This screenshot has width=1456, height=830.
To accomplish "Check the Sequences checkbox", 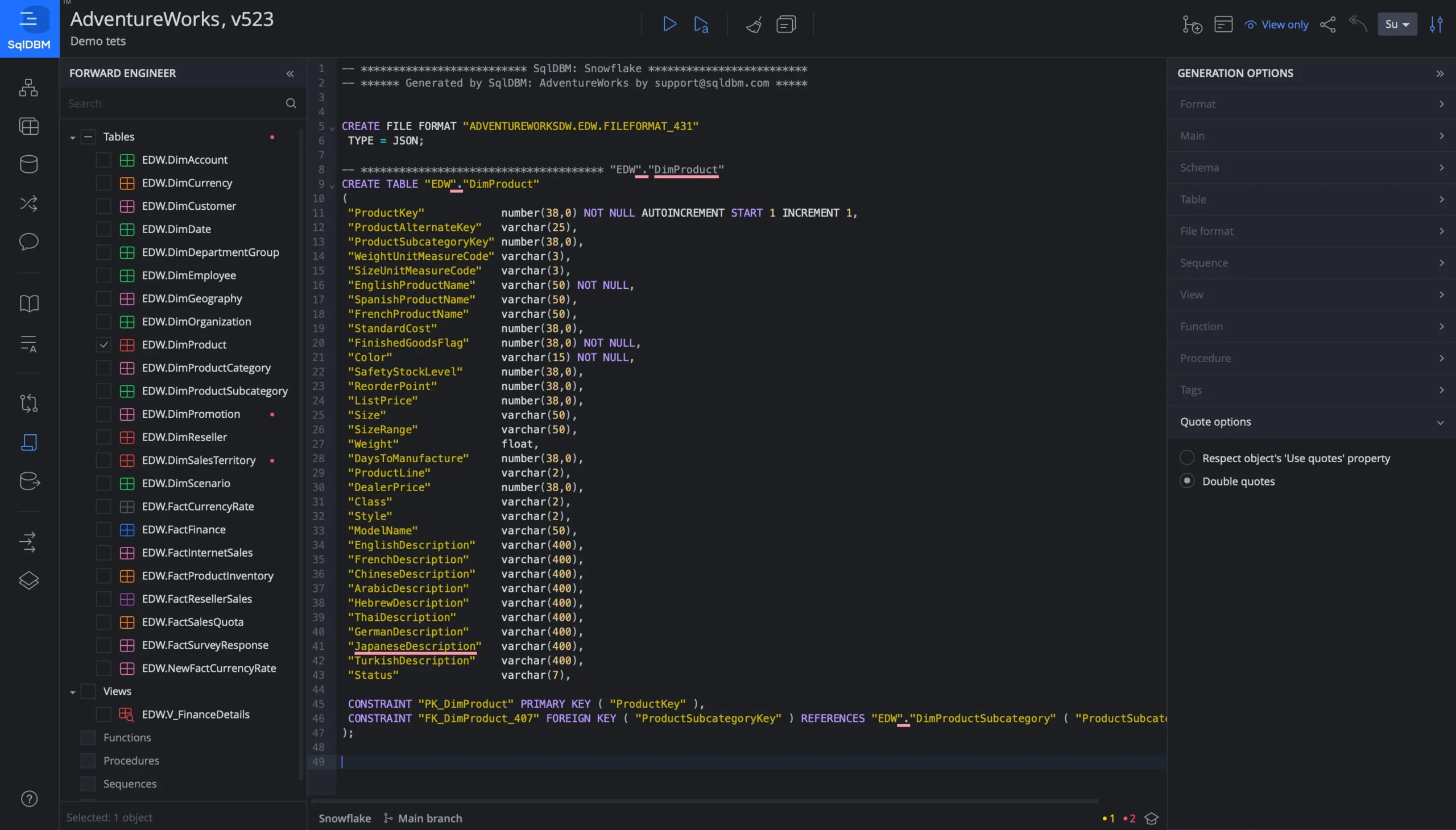I will coord(88,784).
